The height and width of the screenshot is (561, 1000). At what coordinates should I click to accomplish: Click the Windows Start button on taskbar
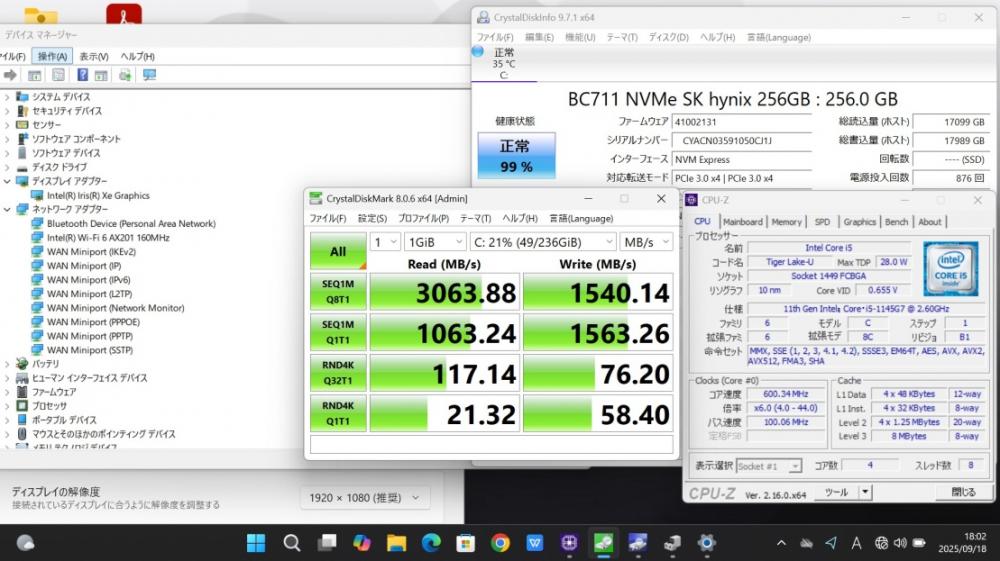click(x=256, y=543)
